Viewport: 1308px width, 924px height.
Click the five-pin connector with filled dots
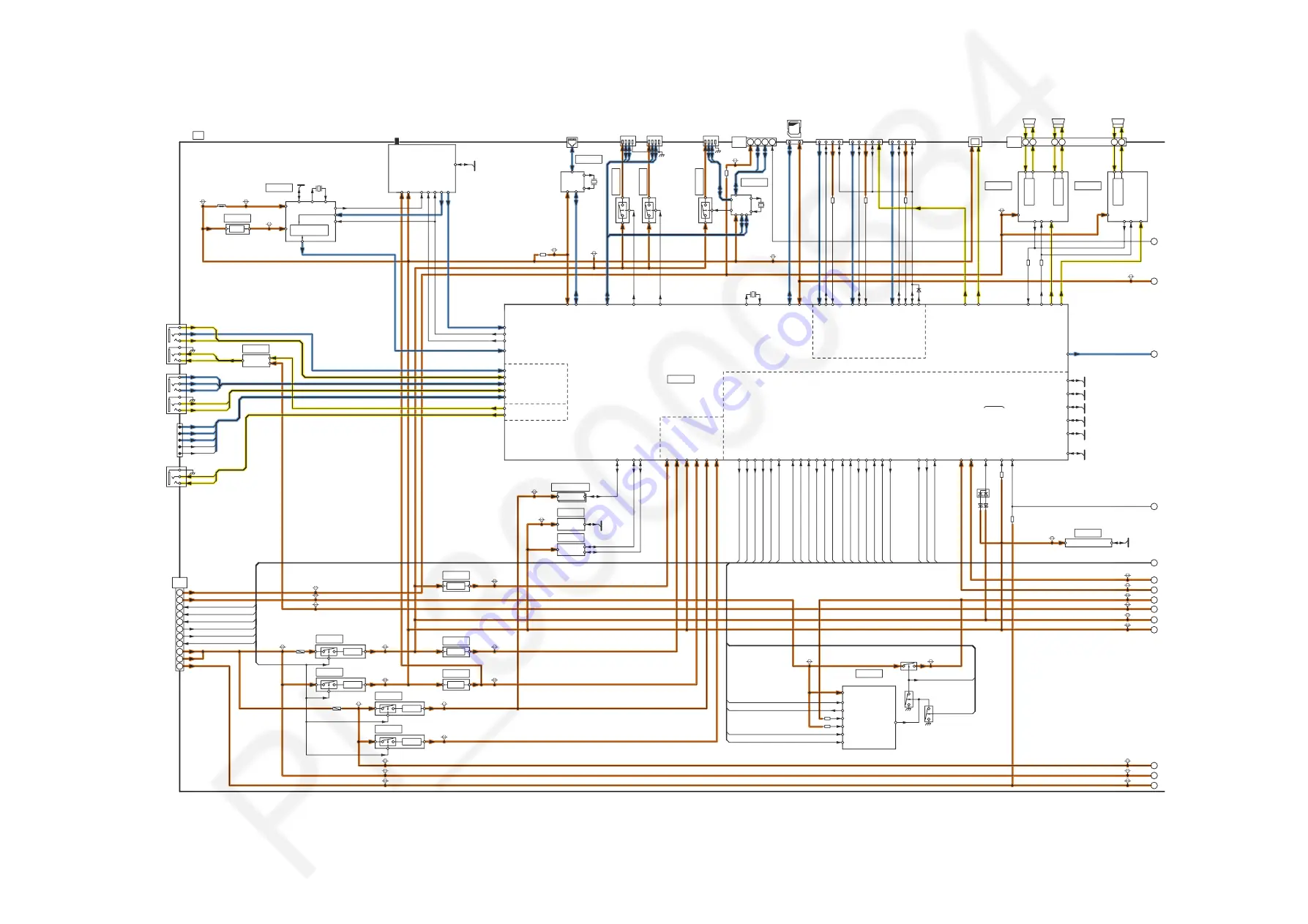(180, 440)
